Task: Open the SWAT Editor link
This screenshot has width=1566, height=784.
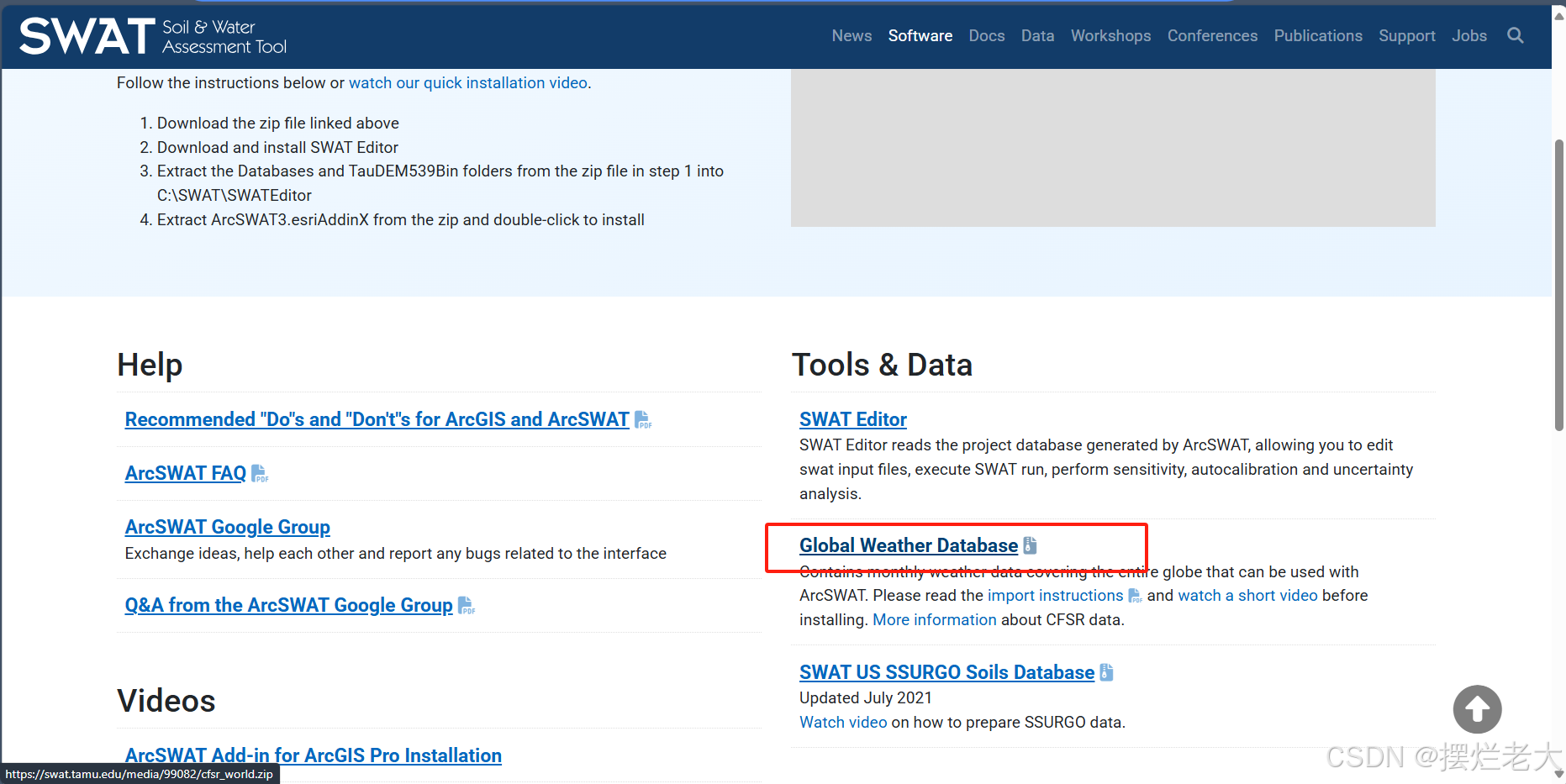Action: [x=852, y=419]
